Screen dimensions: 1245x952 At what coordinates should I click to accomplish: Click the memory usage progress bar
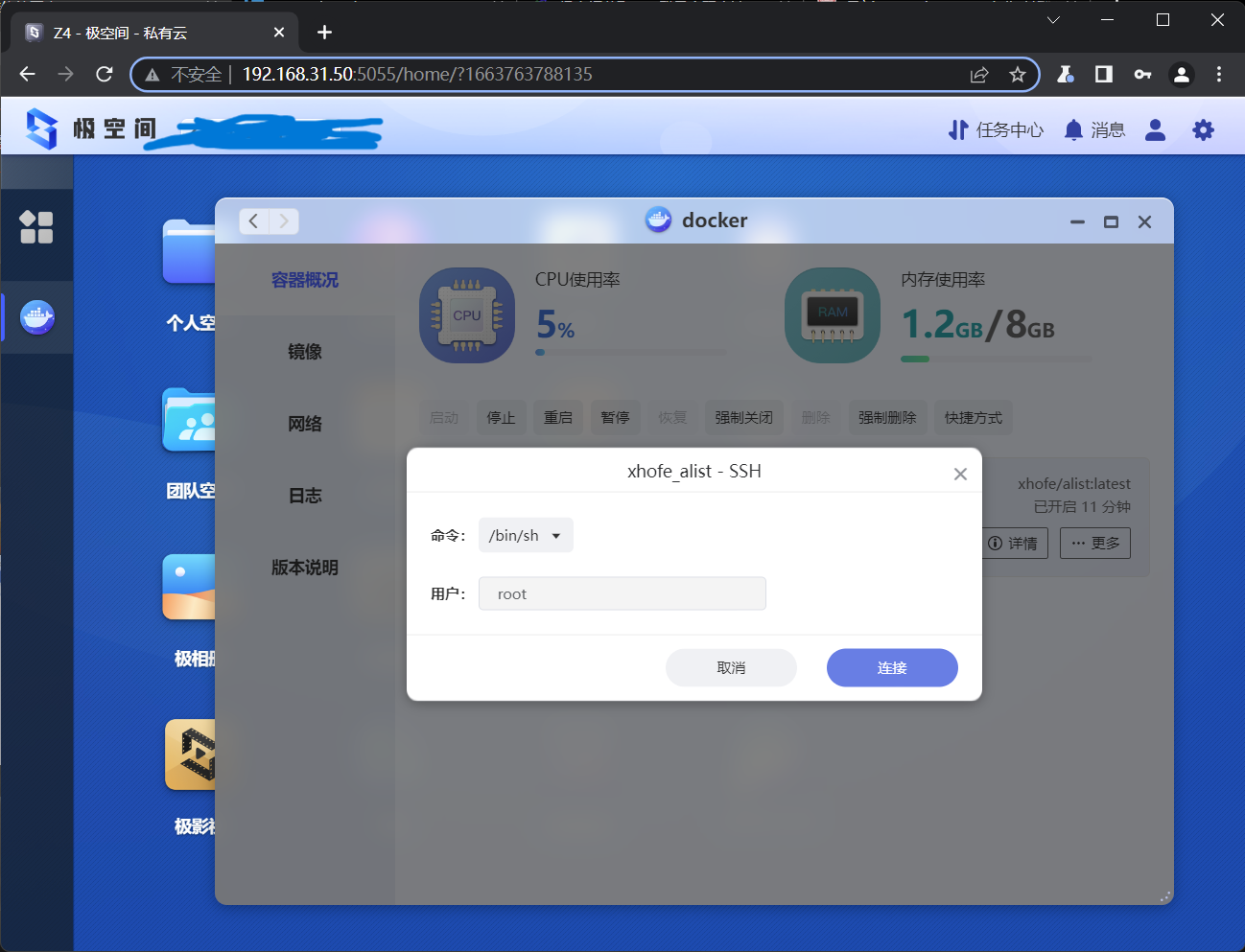996,360
